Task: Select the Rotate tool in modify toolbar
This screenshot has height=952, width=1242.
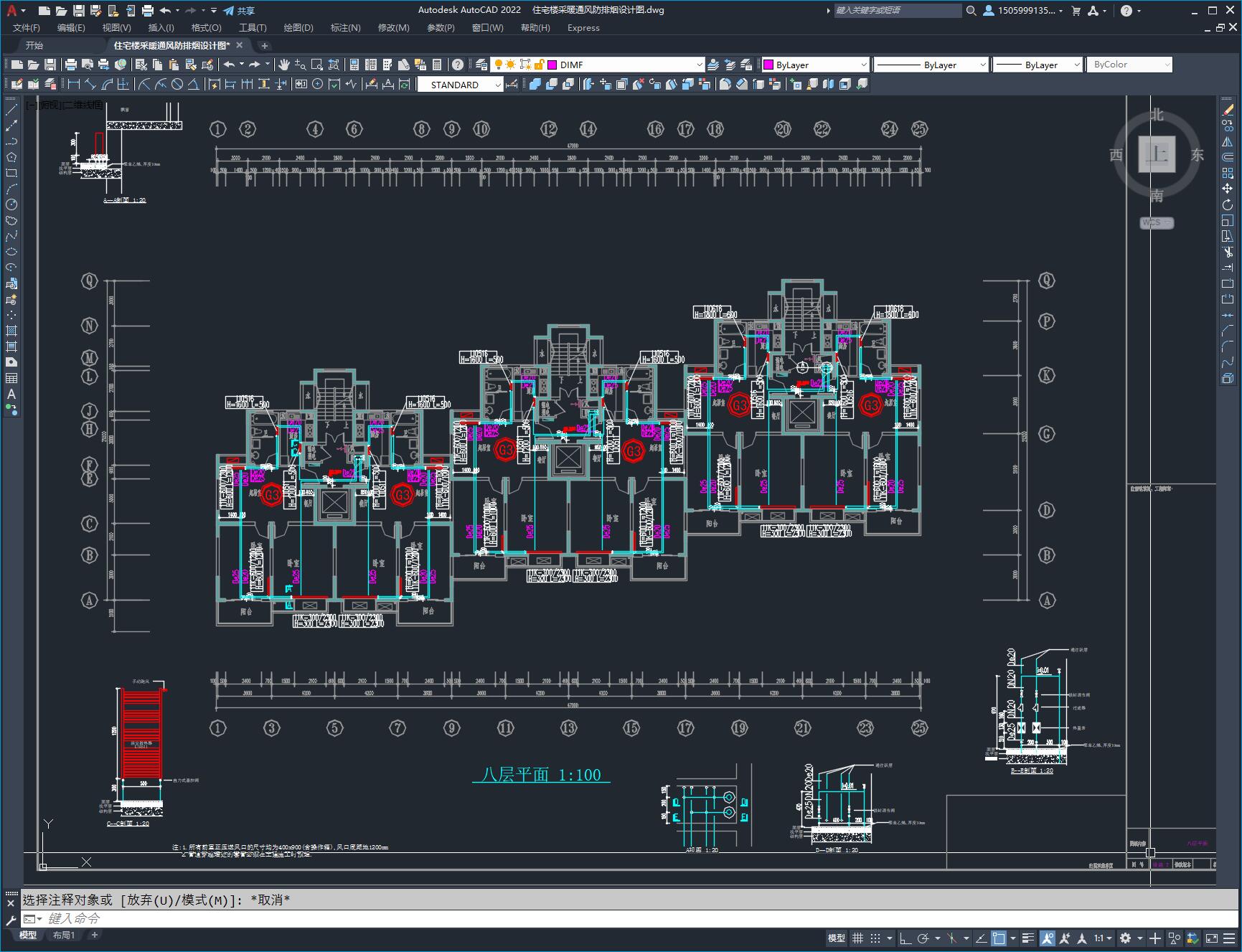Action: pyautogui.click(x=1228, y=204)
